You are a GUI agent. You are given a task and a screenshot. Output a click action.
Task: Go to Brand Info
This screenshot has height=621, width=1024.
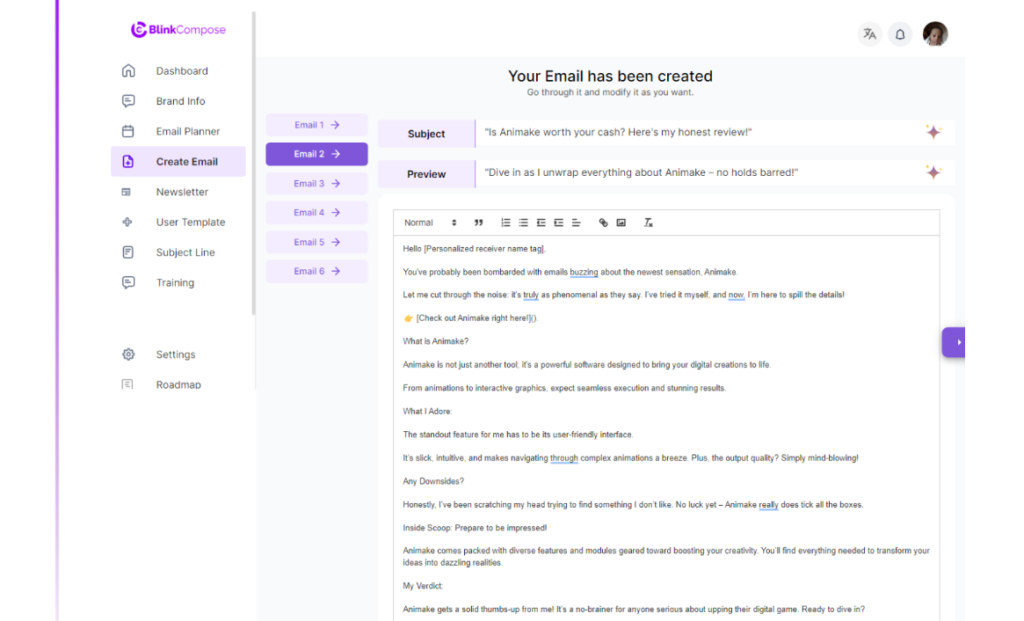(x=180, y=101)
